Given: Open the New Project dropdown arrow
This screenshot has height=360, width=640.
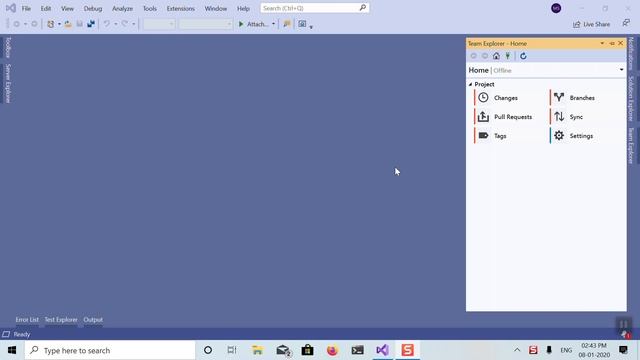Looking at the screenshot, I should [59, 24].
